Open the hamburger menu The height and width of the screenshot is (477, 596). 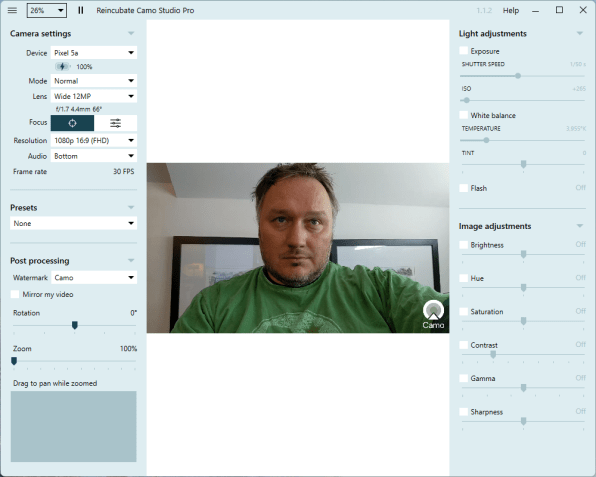click(x=12, y=10)
